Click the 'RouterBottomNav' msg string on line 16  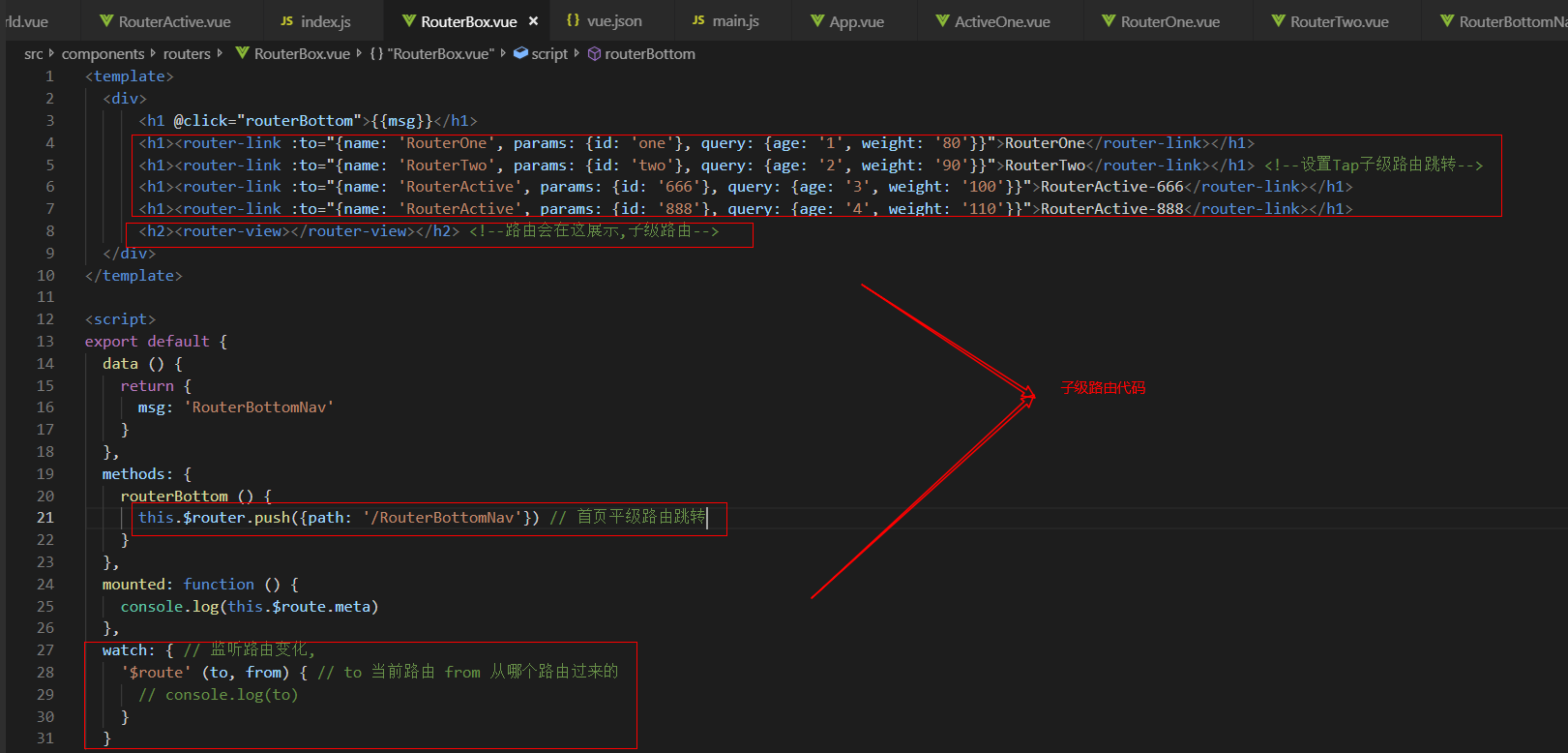point(258,407)
